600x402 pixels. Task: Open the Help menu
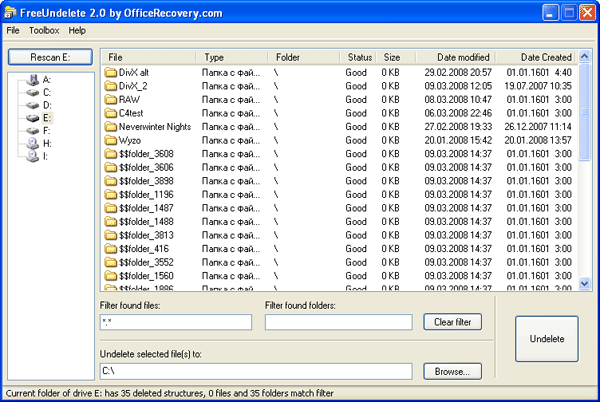pyautogui.click(x=77, y=31)
